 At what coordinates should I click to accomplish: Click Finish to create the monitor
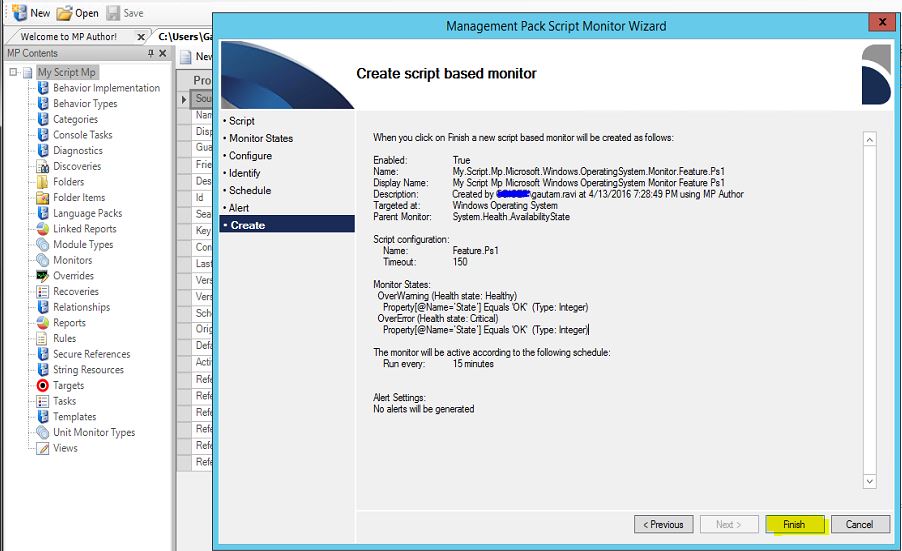click(794, 525)
